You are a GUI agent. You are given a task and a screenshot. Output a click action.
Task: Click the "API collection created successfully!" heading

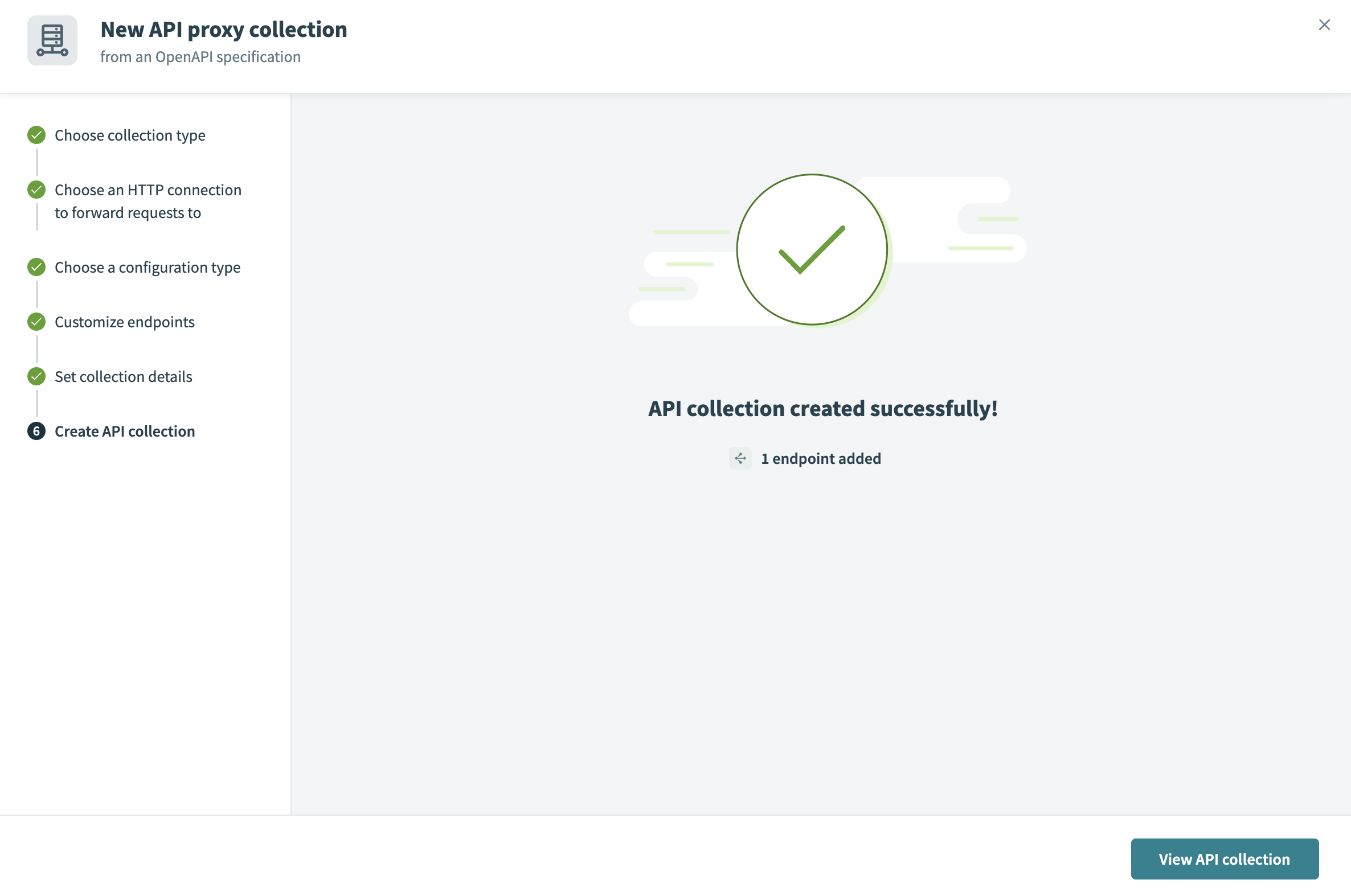[822, 408]
